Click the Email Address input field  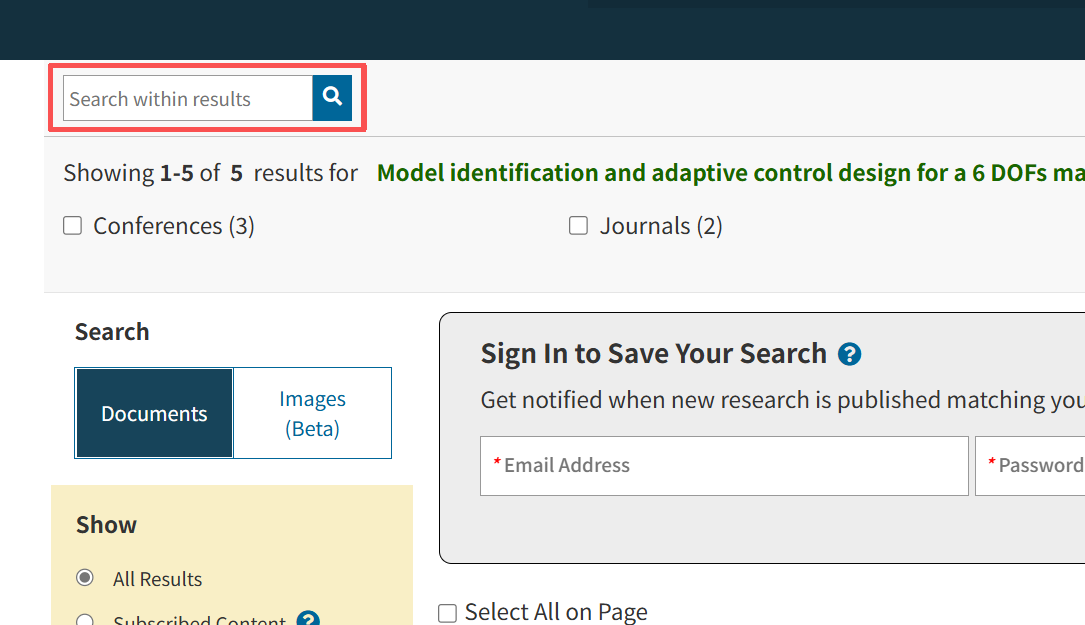tap(724, 465)
